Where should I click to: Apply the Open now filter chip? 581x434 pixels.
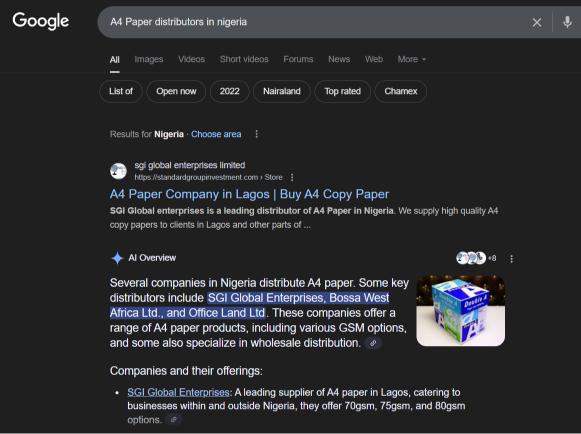pyautogui.click(x=176, y=91)
